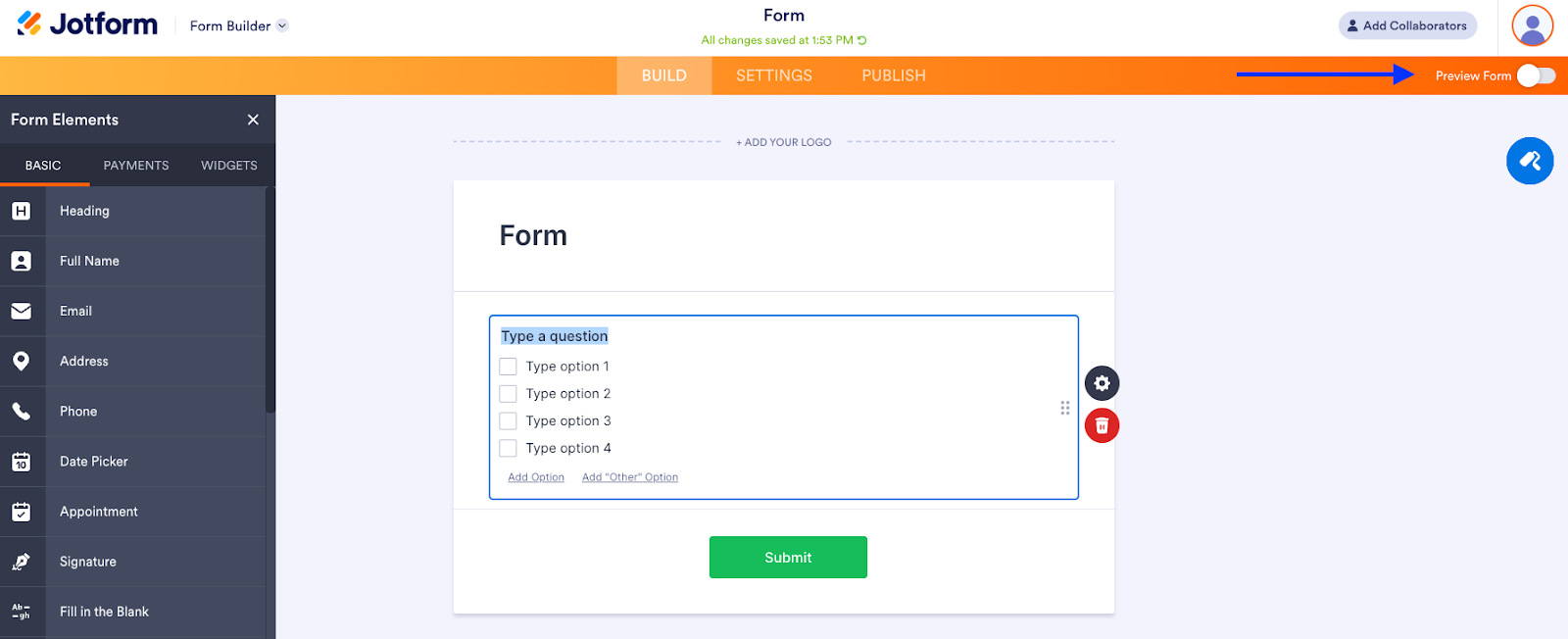Click the Add Option link
Image resolution: width=1568 pixels, height=639 pixels.
point(536,477)
